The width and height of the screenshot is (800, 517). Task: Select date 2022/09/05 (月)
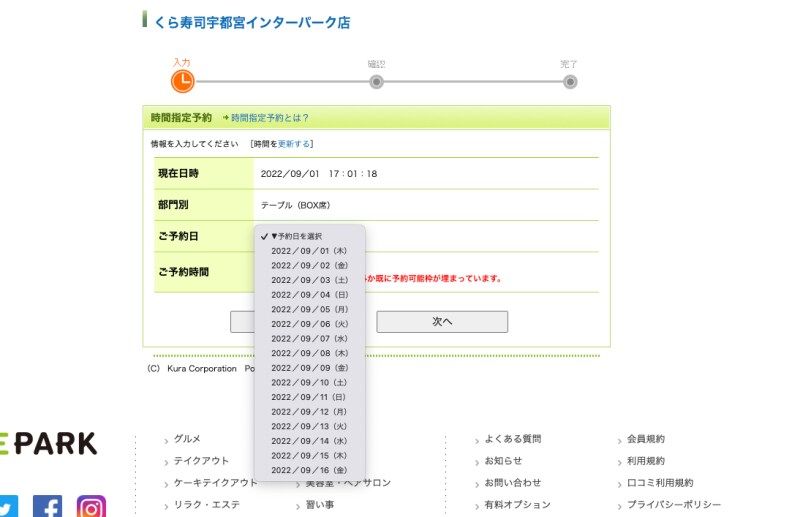310,309
